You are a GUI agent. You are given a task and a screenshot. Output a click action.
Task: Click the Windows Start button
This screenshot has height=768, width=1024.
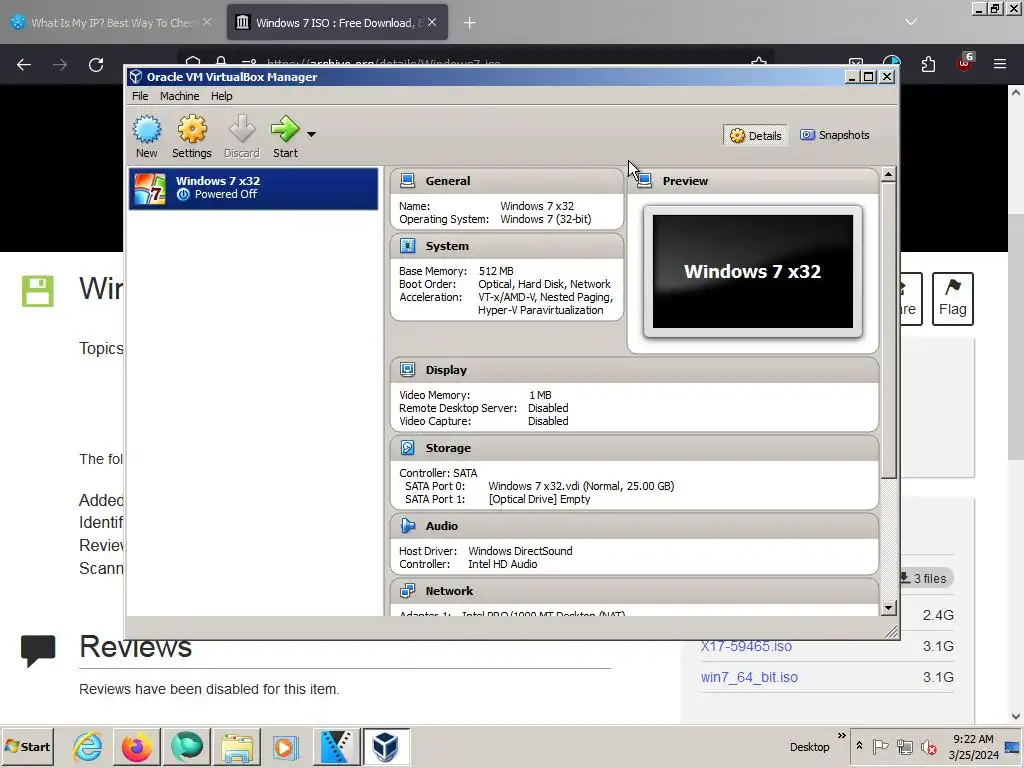click(x=27, y=746)
